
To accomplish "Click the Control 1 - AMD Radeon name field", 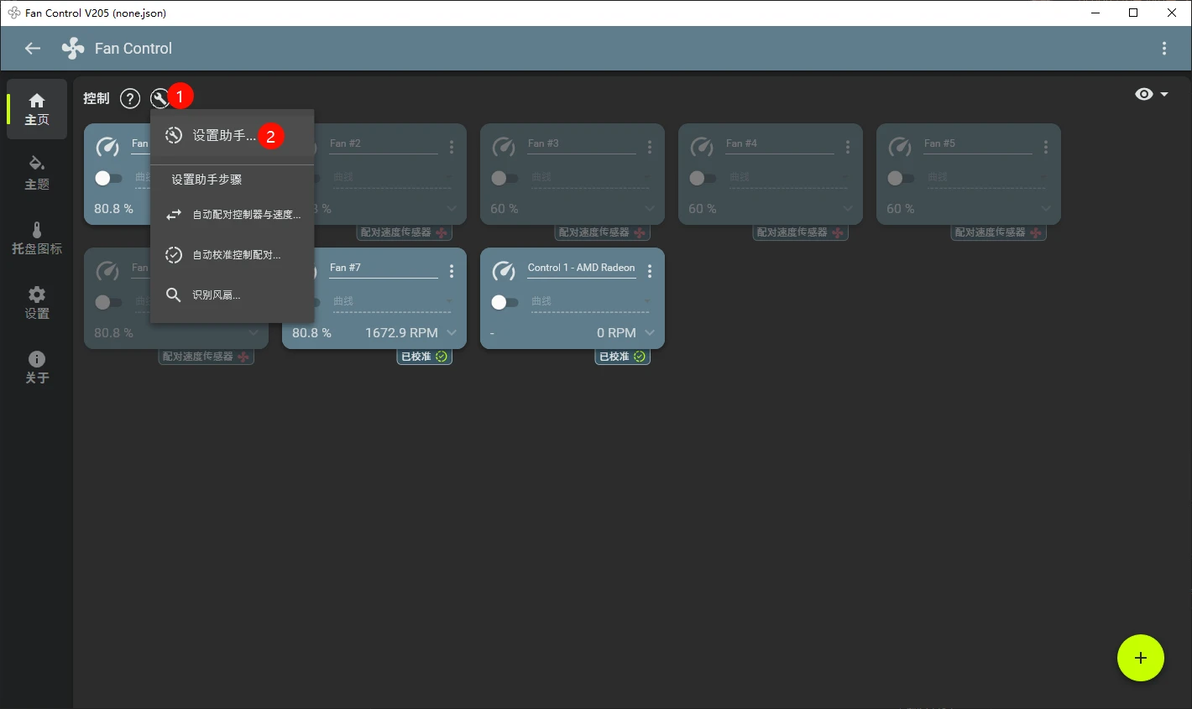I will coord(581,267).
